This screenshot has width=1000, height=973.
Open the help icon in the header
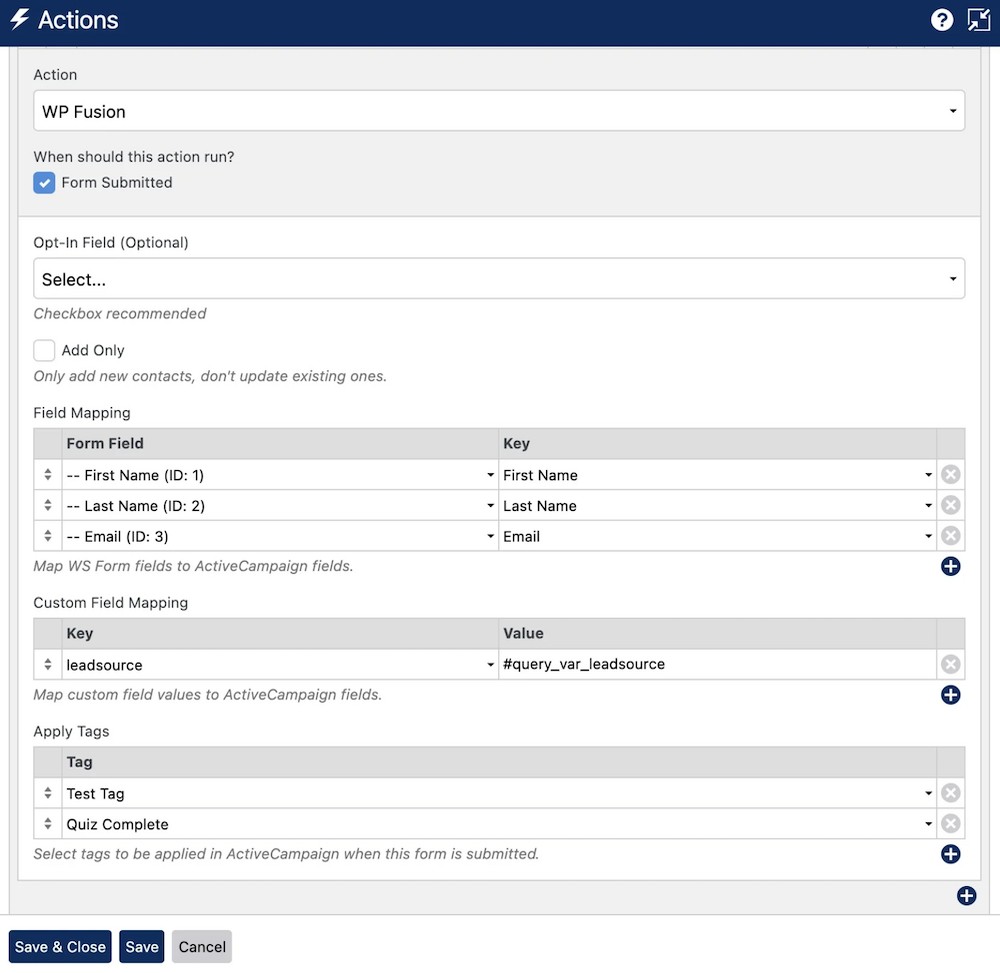tap(941, 19)
